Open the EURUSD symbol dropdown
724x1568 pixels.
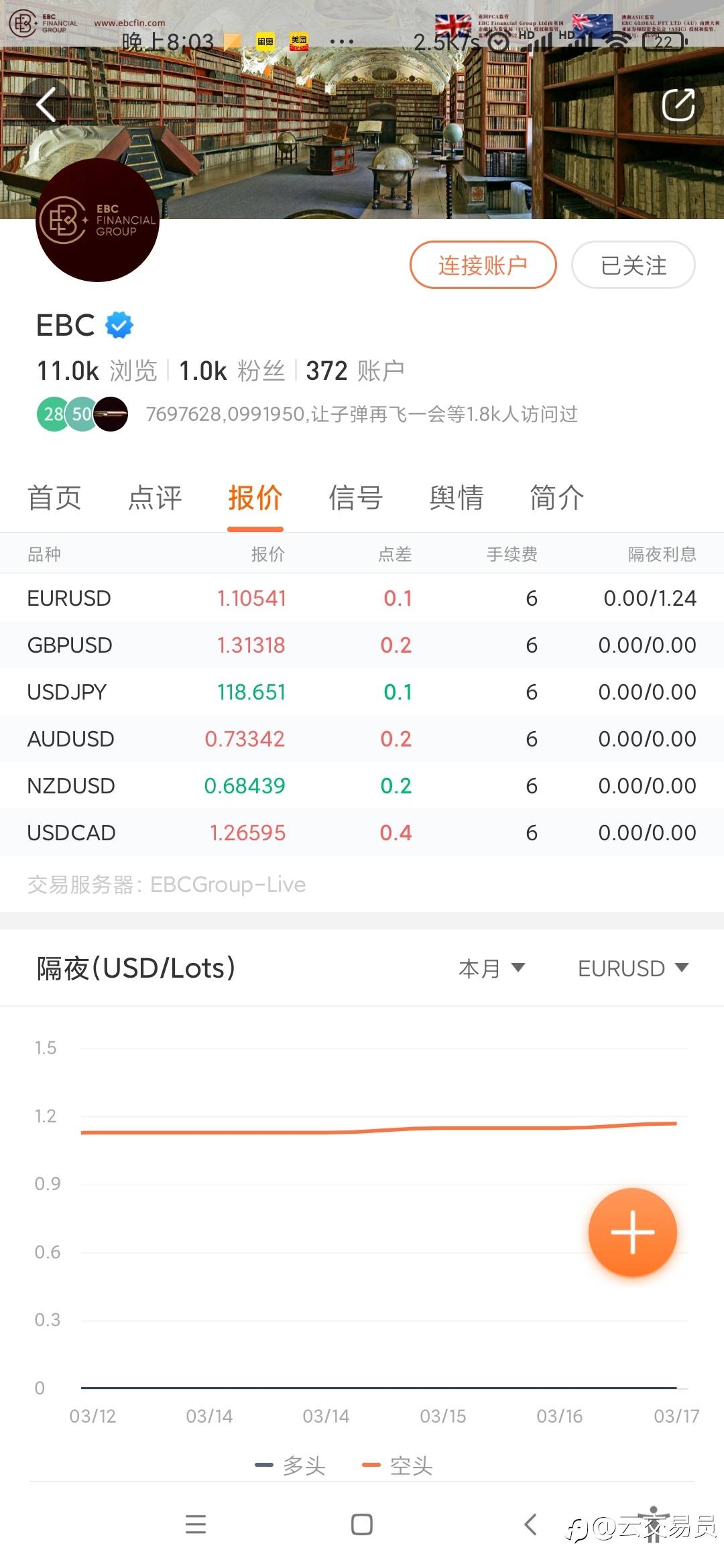coord(633,968)
